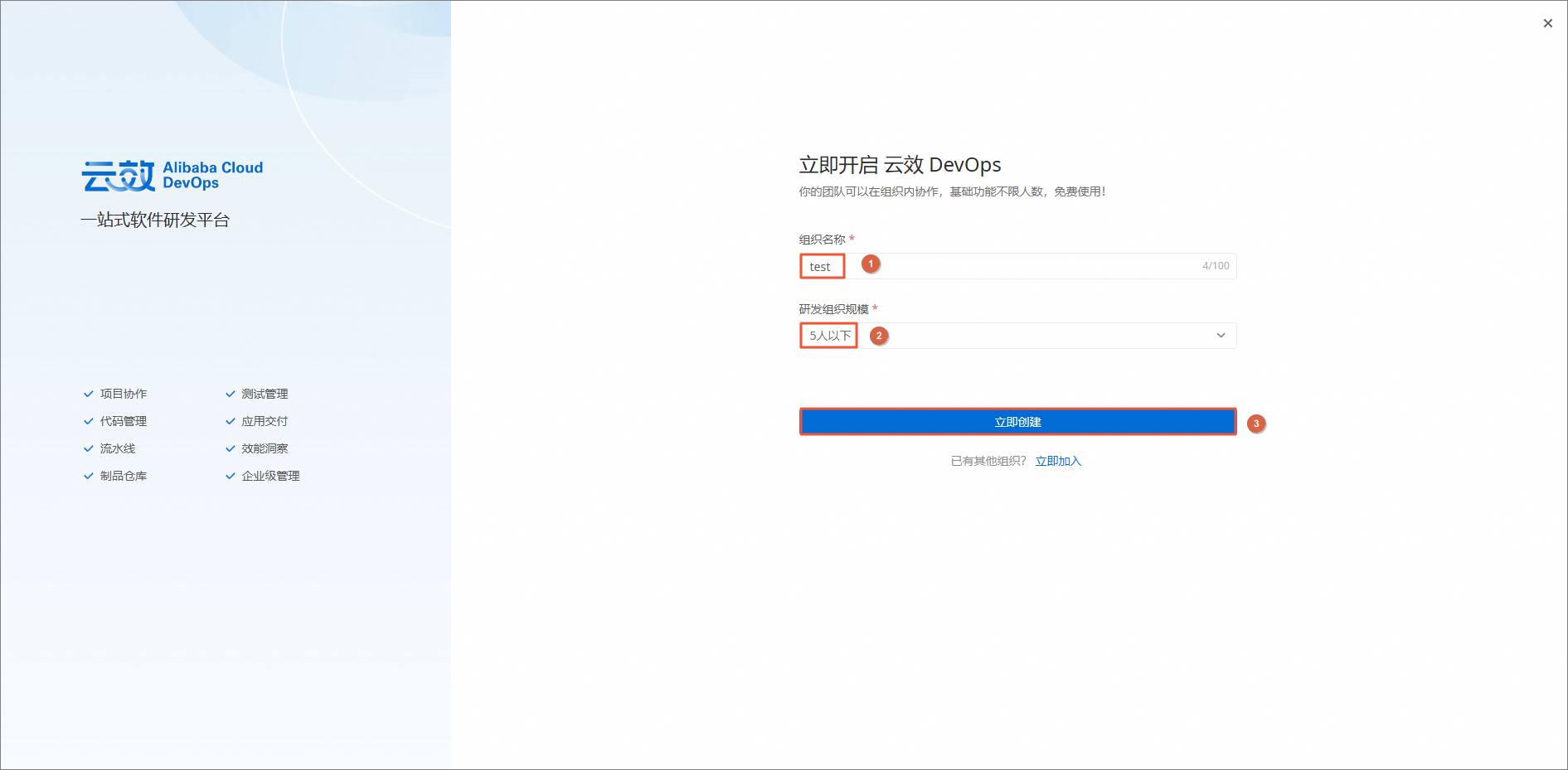Click the 研发组织规模 field label
The height and width of the screenshot is (770, 1568).
[x=833, y=310]
